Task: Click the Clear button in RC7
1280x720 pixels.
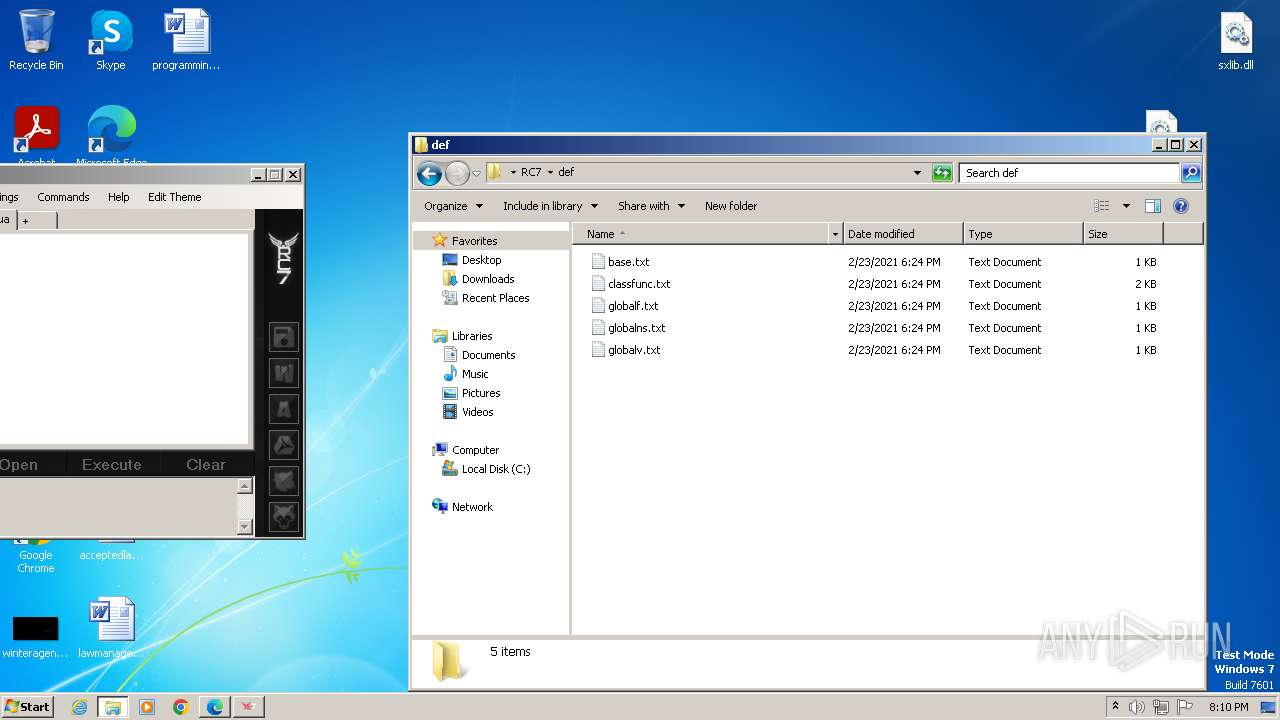Action: point(206,464)
